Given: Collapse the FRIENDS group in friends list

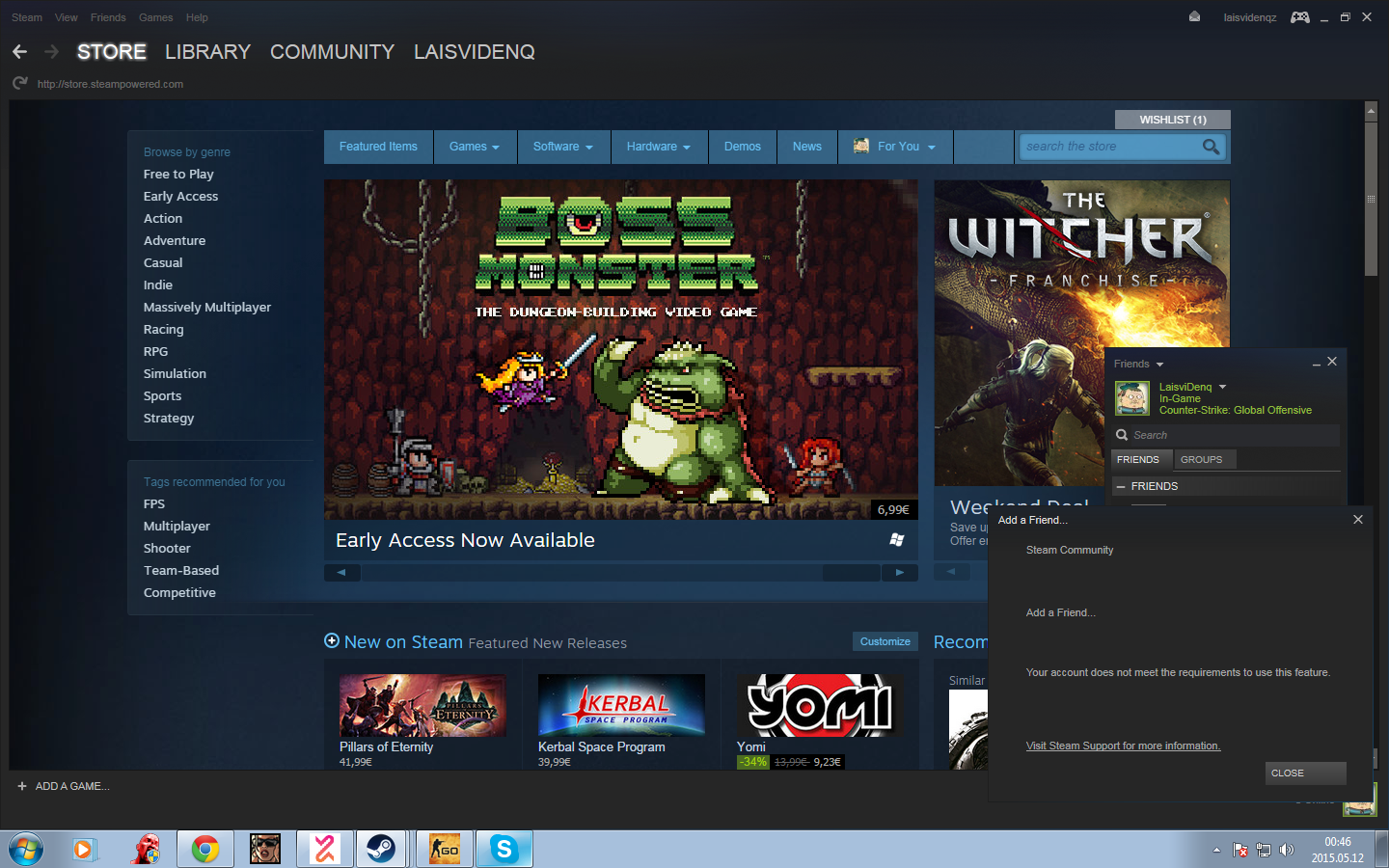Looking at the screenshot, I should [1121, 486].
